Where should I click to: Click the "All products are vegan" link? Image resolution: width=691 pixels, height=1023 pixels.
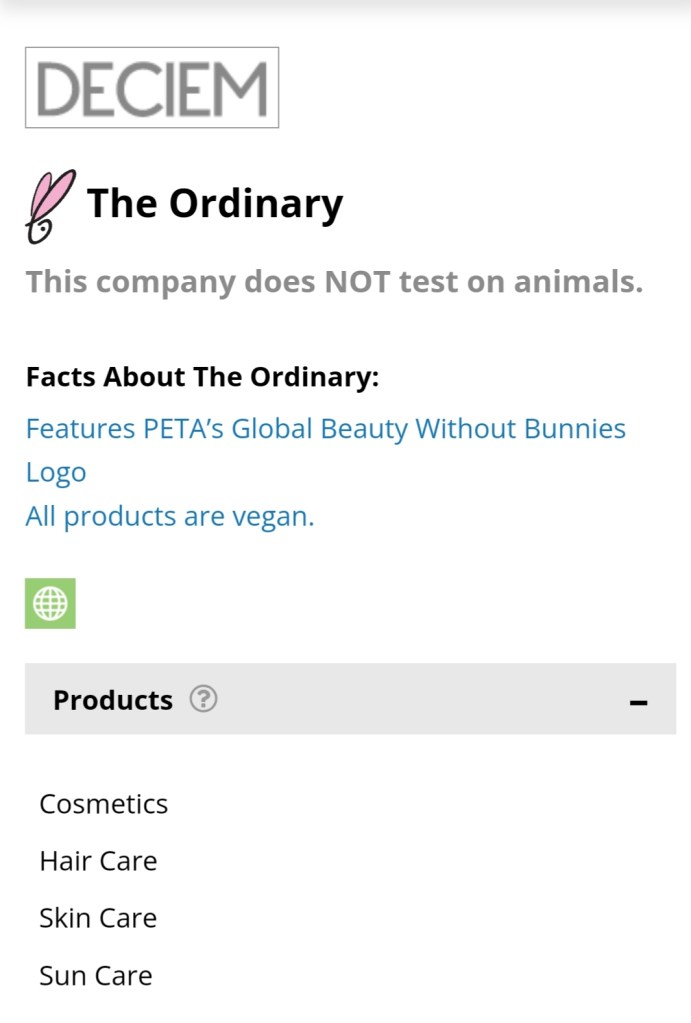[x=170, y=517]
